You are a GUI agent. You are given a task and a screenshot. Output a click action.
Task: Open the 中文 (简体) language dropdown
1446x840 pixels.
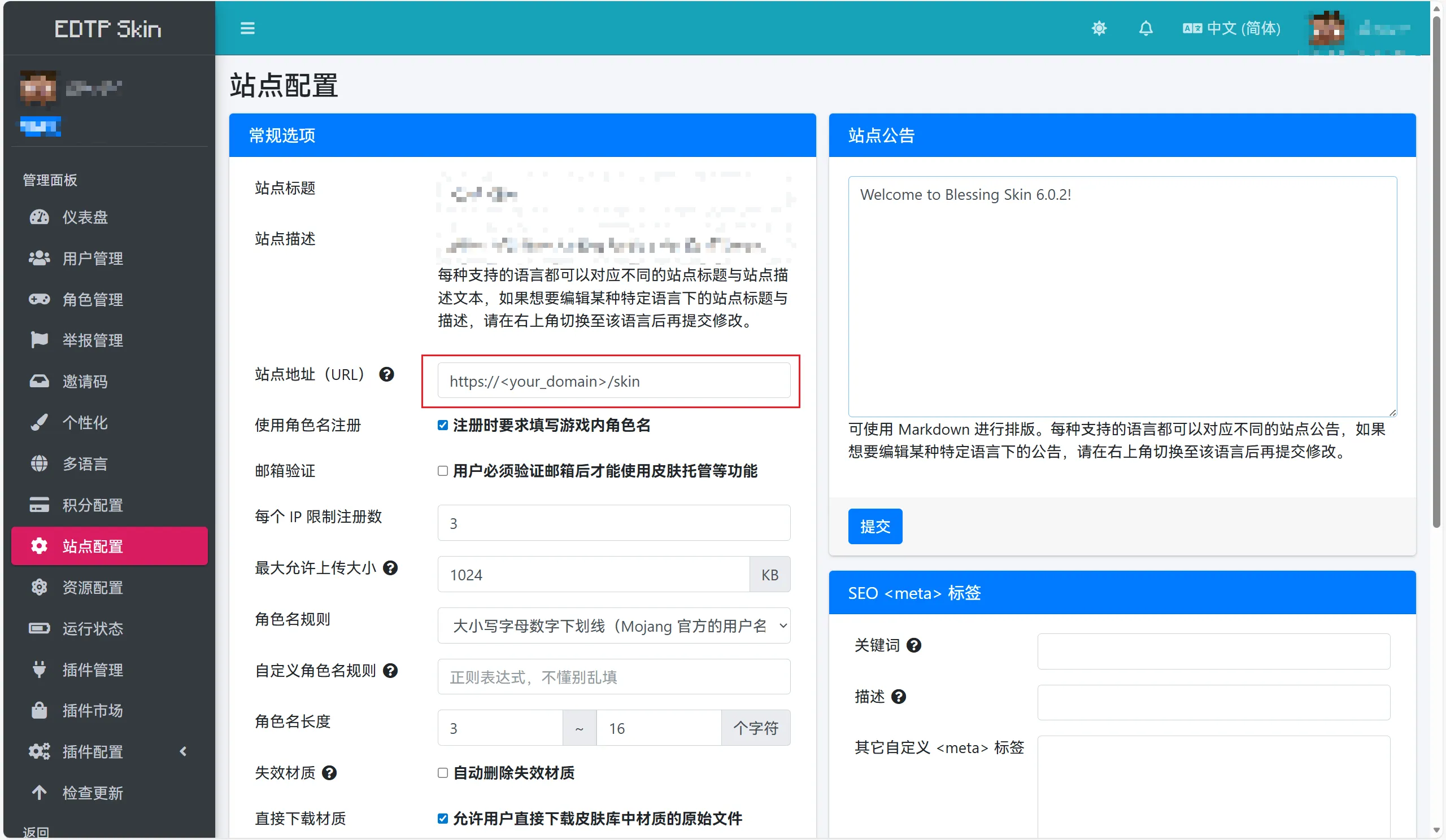[1231, 28]
